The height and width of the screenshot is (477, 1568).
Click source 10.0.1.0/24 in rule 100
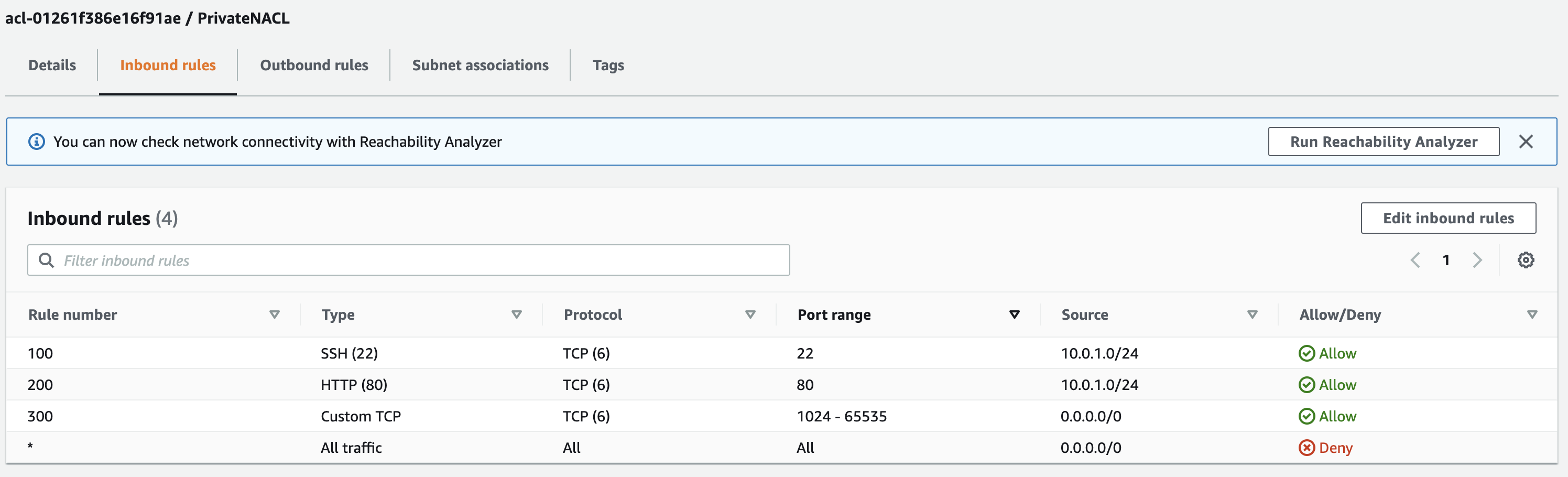1099,353
